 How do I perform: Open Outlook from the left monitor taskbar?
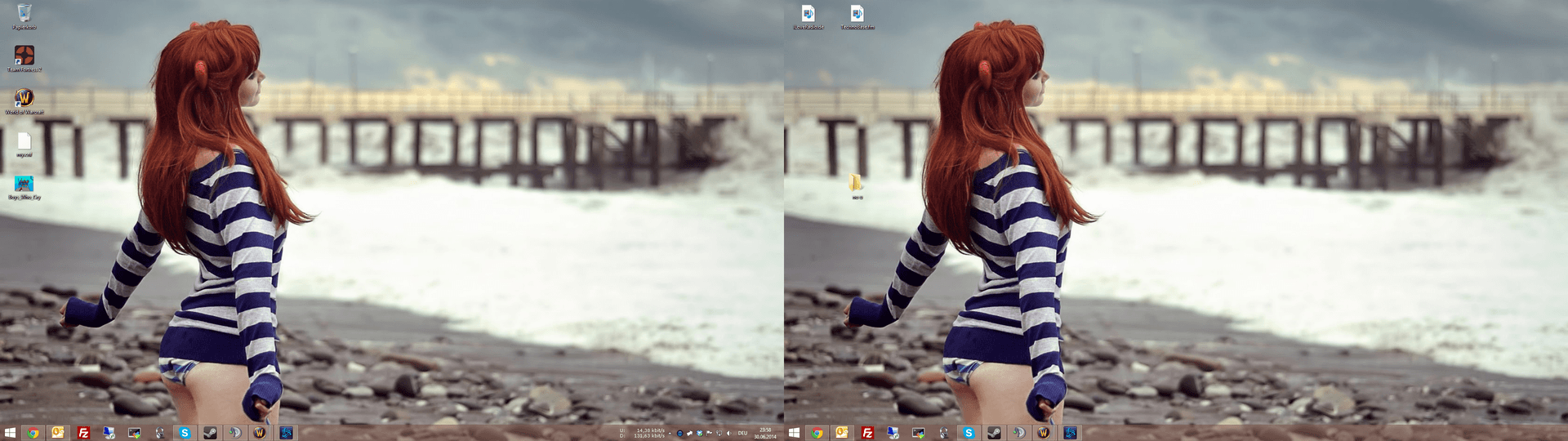[58, 433]
